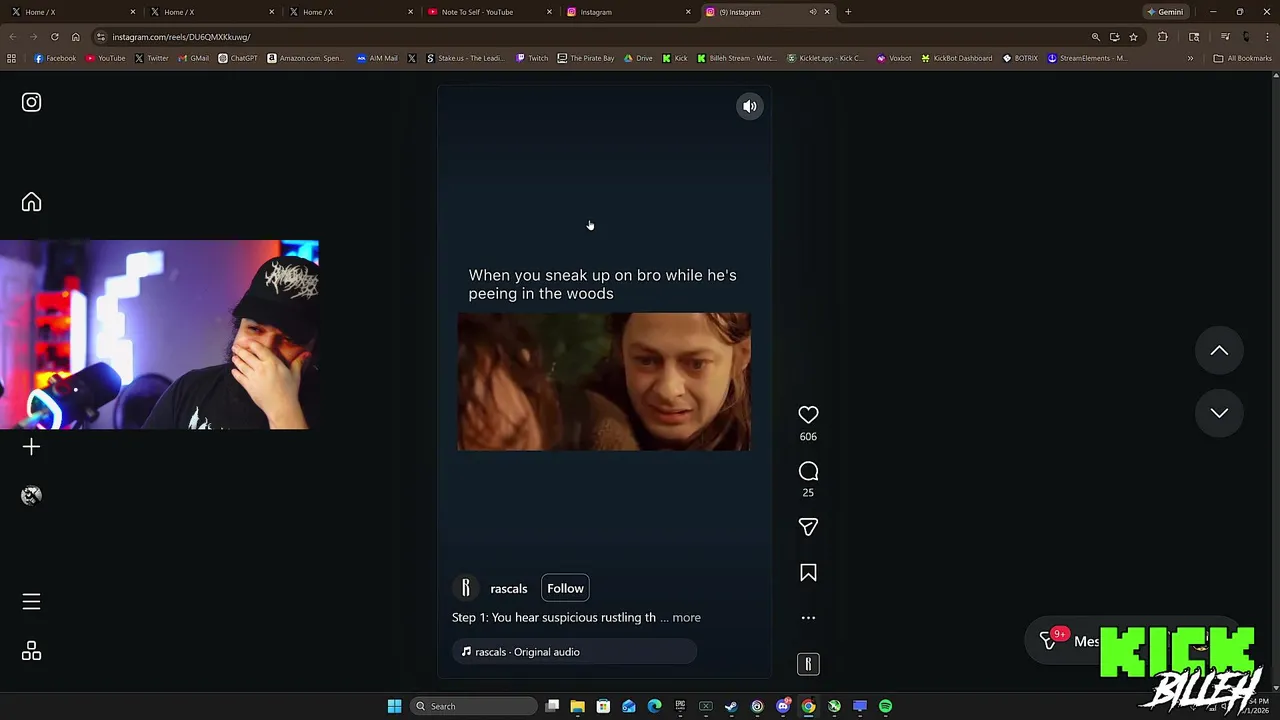1280x720 pixels.
Task: Expand the caption with the more link
Action: coord(686,618)
